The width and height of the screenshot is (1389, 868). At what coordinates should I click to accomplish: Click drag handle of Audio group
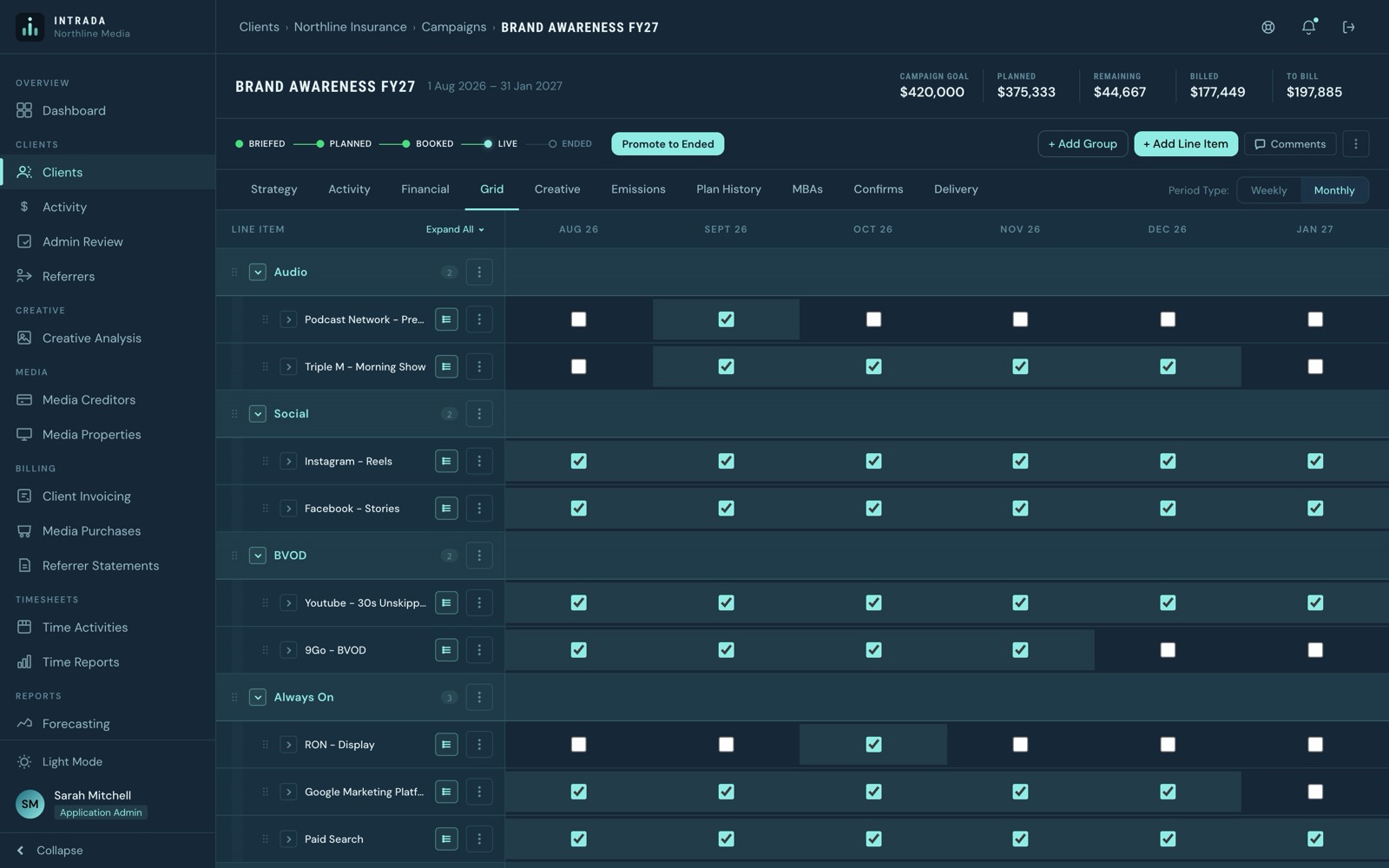pos(234,272)
